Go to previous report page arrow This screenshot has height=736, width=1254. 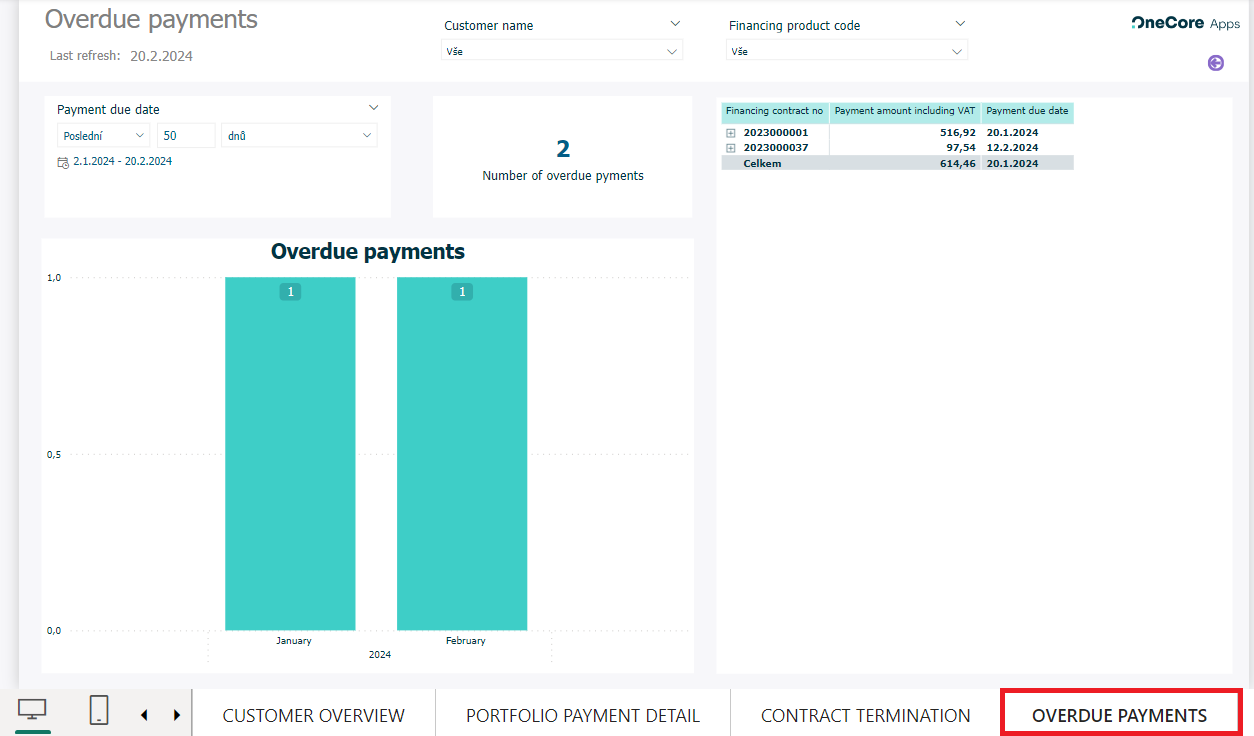144,713
